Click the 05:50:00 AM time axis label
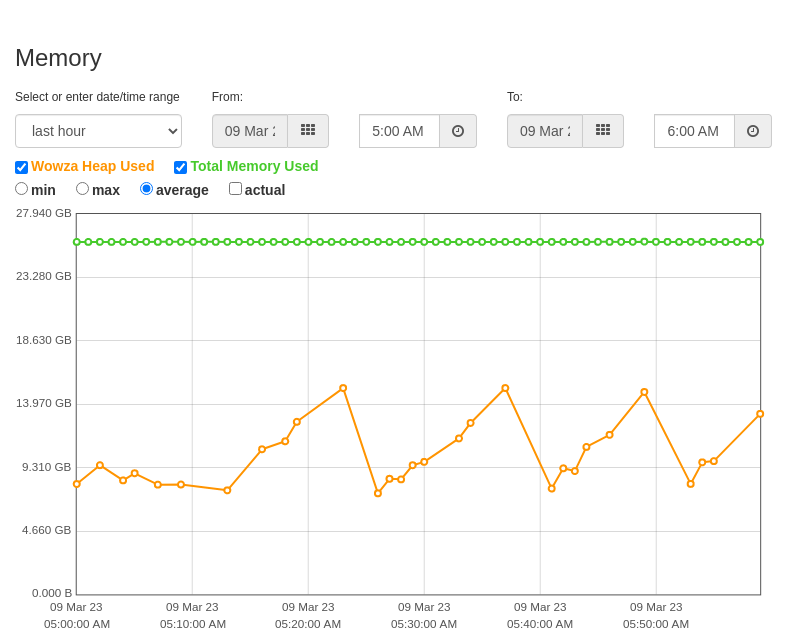Image resolution: width=787 pixels, height=634 pixels. tap(656, 624)
